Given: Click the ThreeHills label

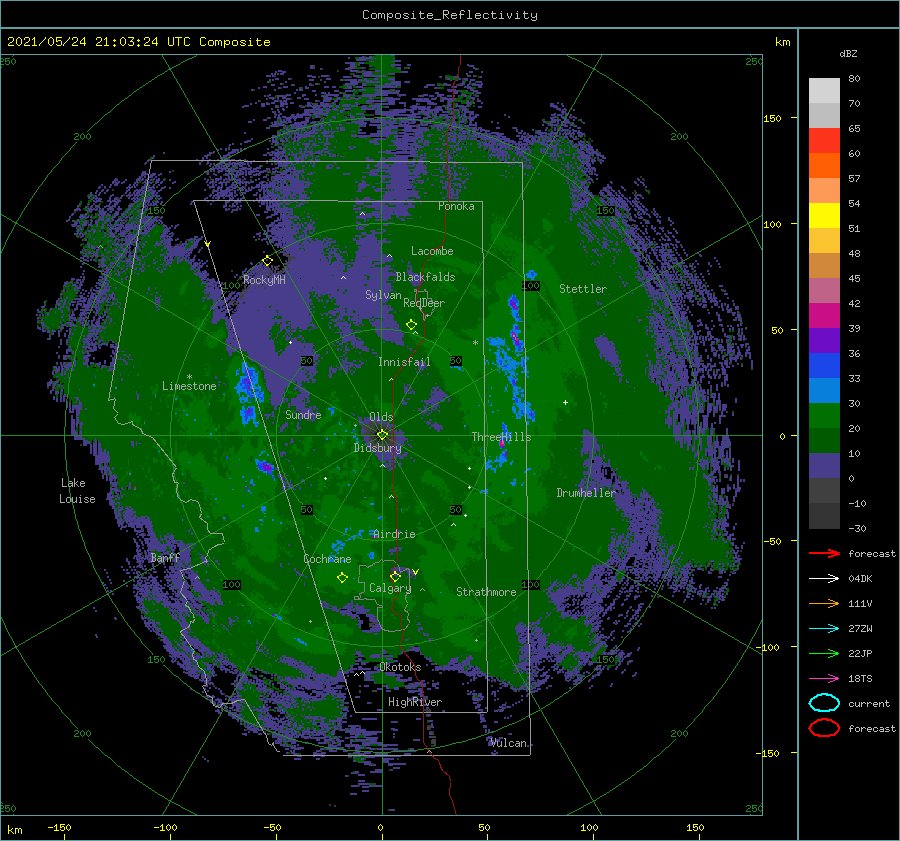Looking at the screenshot, I should (x=501, y=437).
